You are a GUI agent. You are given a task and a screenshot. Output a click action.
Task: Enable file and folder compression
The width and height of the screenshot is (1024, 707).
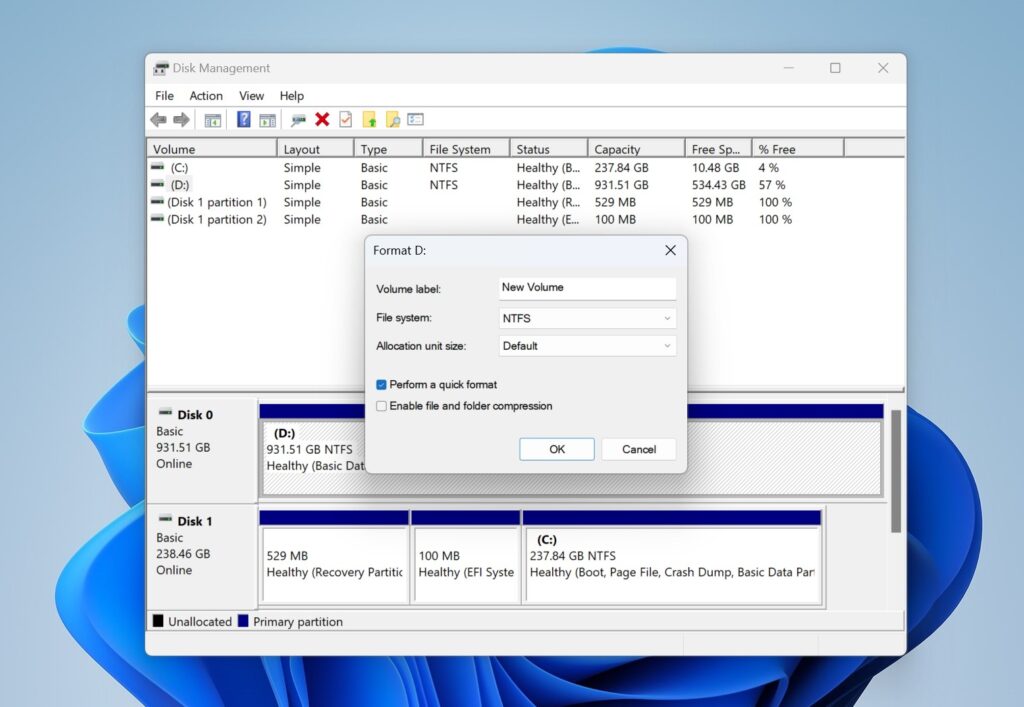coord(381,406)
